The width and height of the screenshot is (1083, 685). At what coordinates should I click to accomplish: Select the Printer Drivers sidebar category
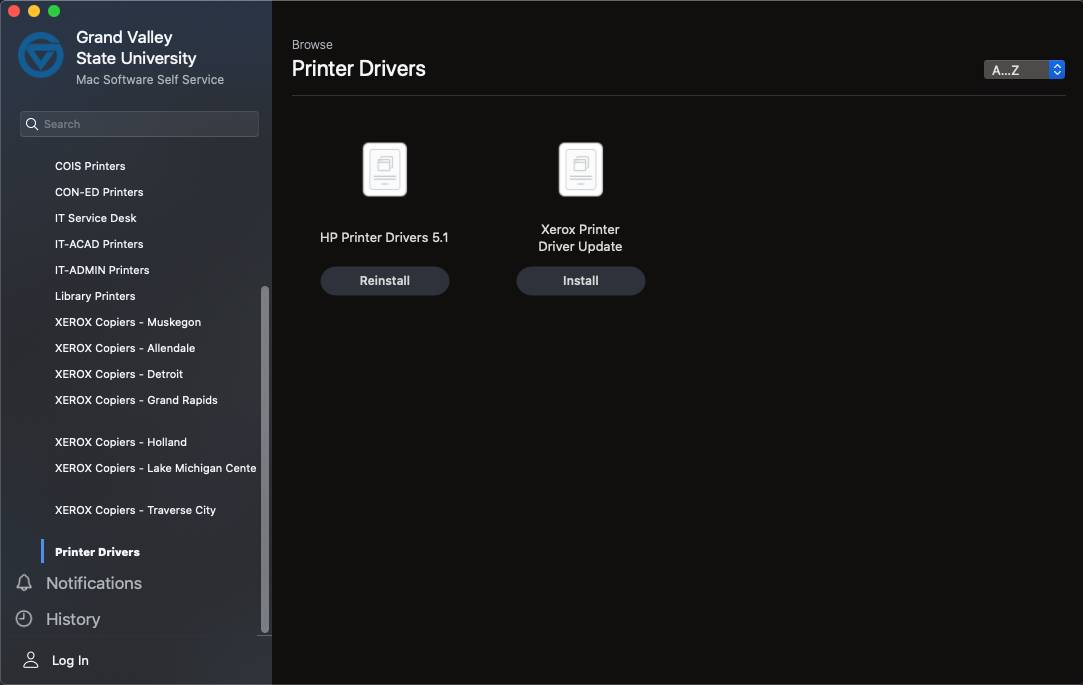click(x=97, y=552)
